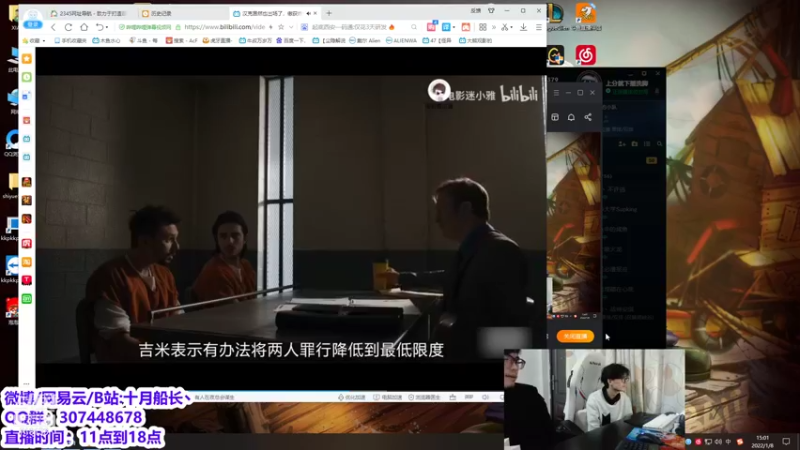Screen dimensions: 800x450
Task: Open the Windows notification center icon
Action: [x=786, y=441]
